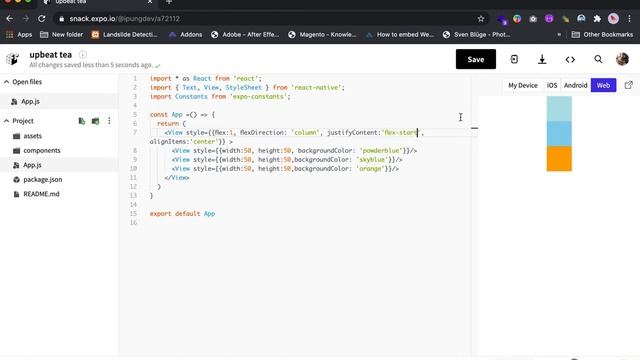Screen dimensions: 640x360
Task: Click the Expo Snack logo
Action: pyautogui.click(x=13, y=59)
